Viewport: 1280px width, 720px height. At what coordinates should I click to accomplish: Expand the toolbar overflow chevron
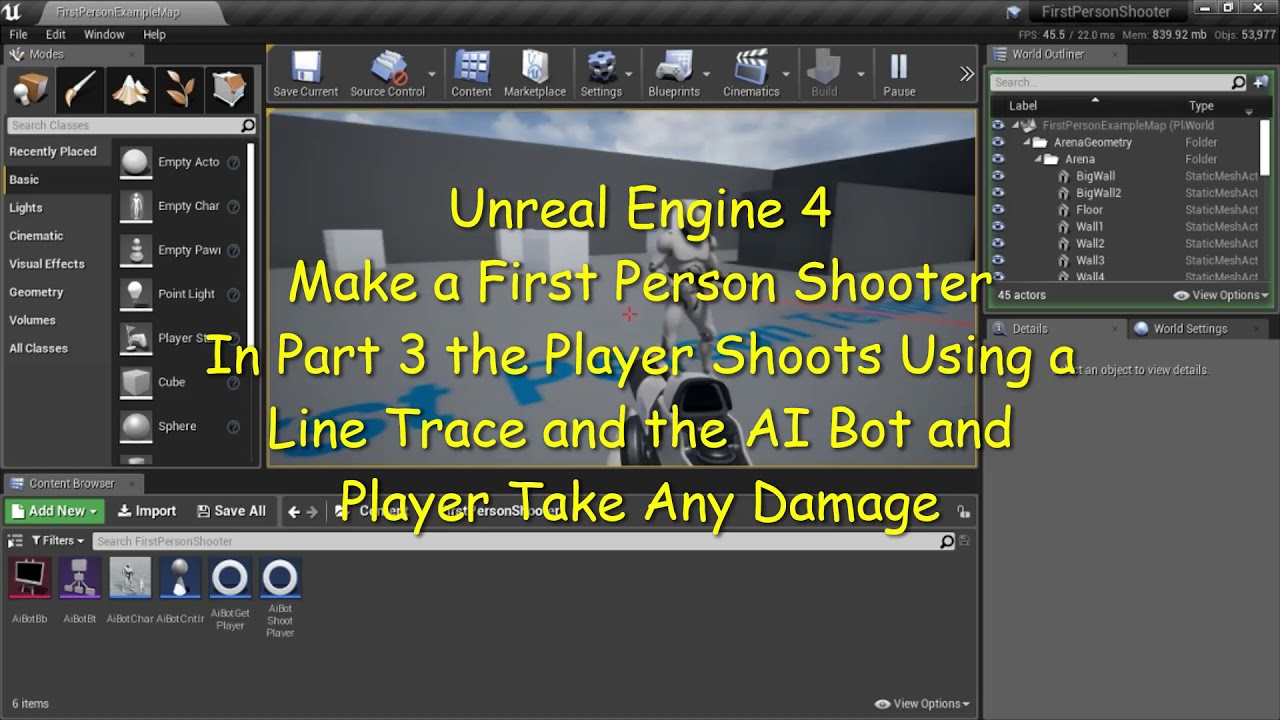pyautogui.click(x=966, y=74)
